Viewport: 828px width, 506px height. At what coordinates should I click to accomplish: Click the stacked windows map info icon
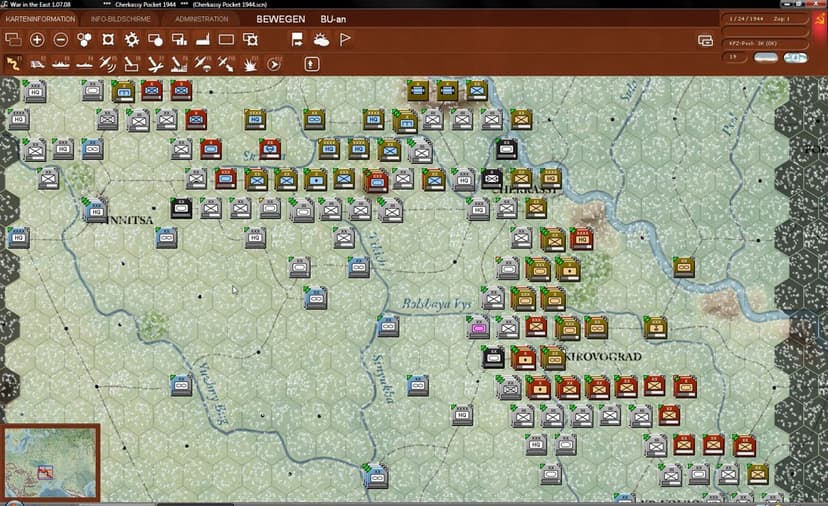click(13, 40)
